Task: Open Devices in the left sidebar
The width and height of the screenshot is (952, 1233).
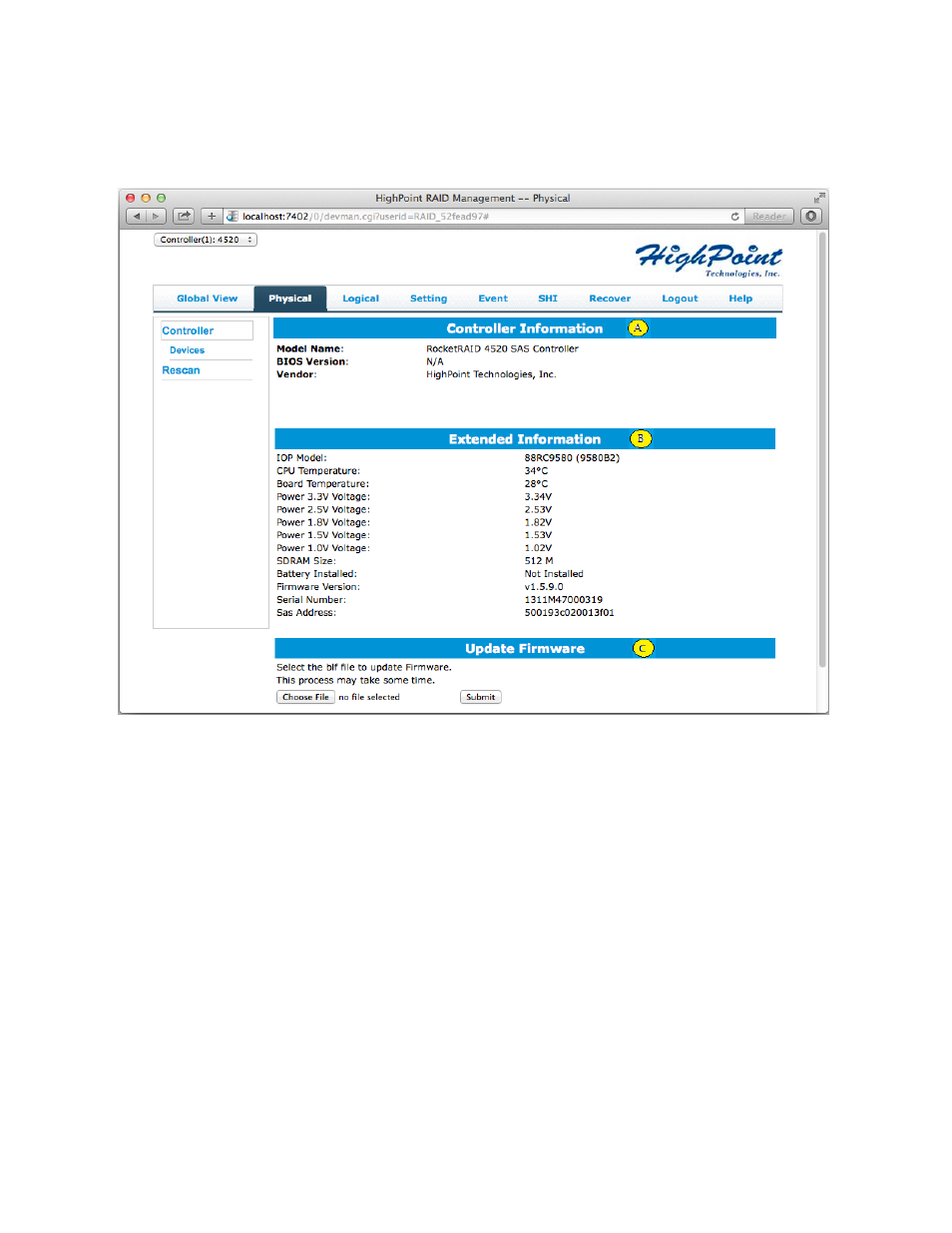Action: coord(187,350)
